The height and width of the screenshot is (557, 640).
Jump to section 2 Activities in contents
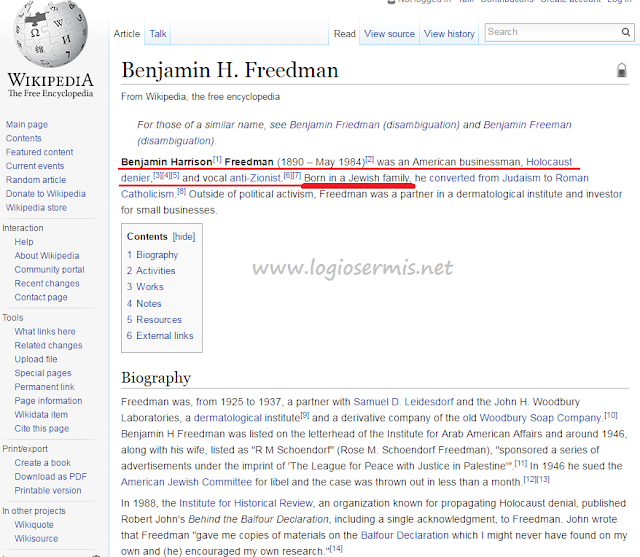click(x=151, y=271)
